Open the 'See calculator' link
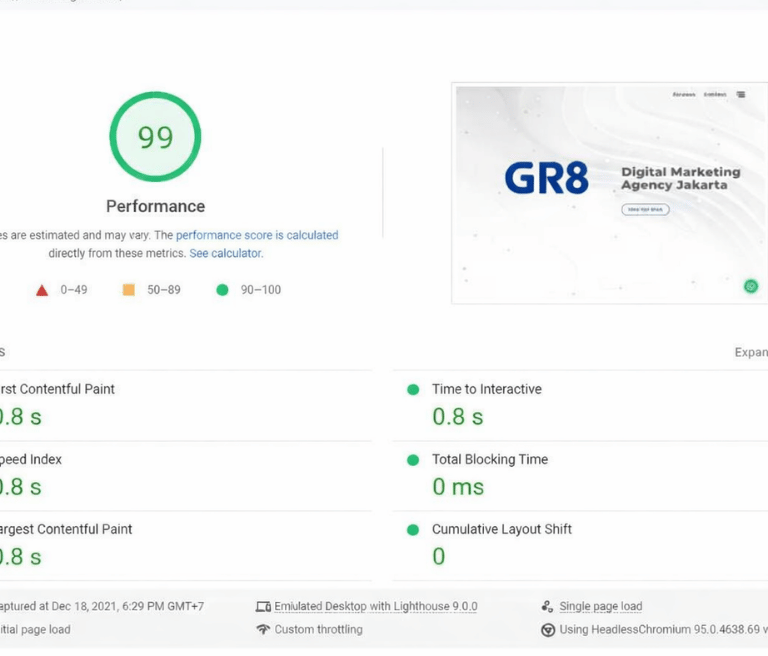The width and height of the screenshot is (768, 656). point(226,253)
